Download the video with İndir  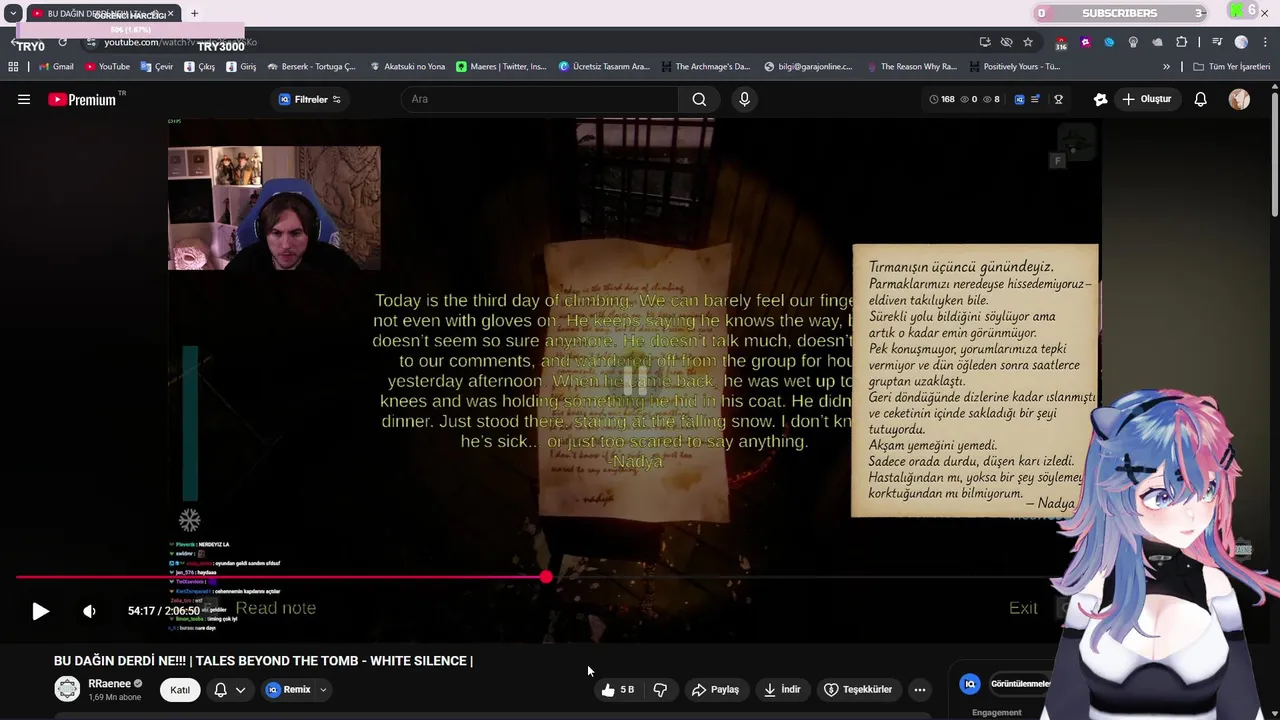coord(782,690)
